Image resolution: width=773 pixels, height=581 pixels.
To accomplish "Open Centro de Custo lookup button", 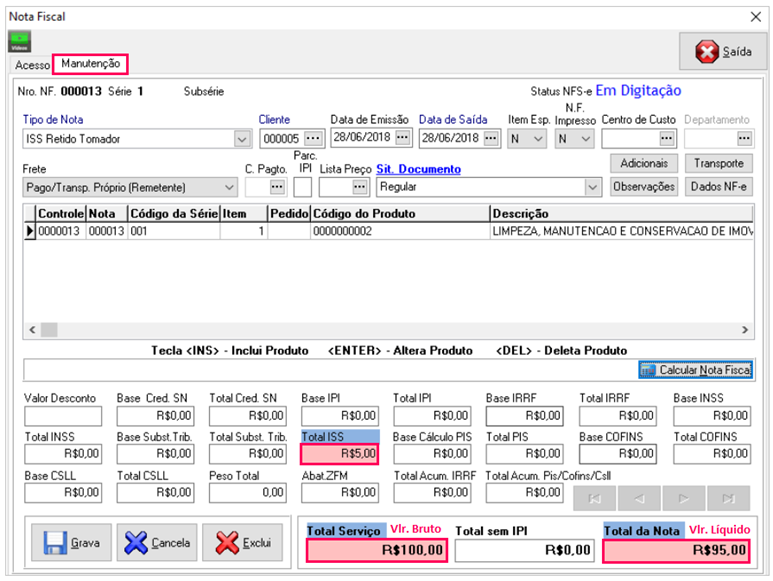I will [x=667, y=138].
